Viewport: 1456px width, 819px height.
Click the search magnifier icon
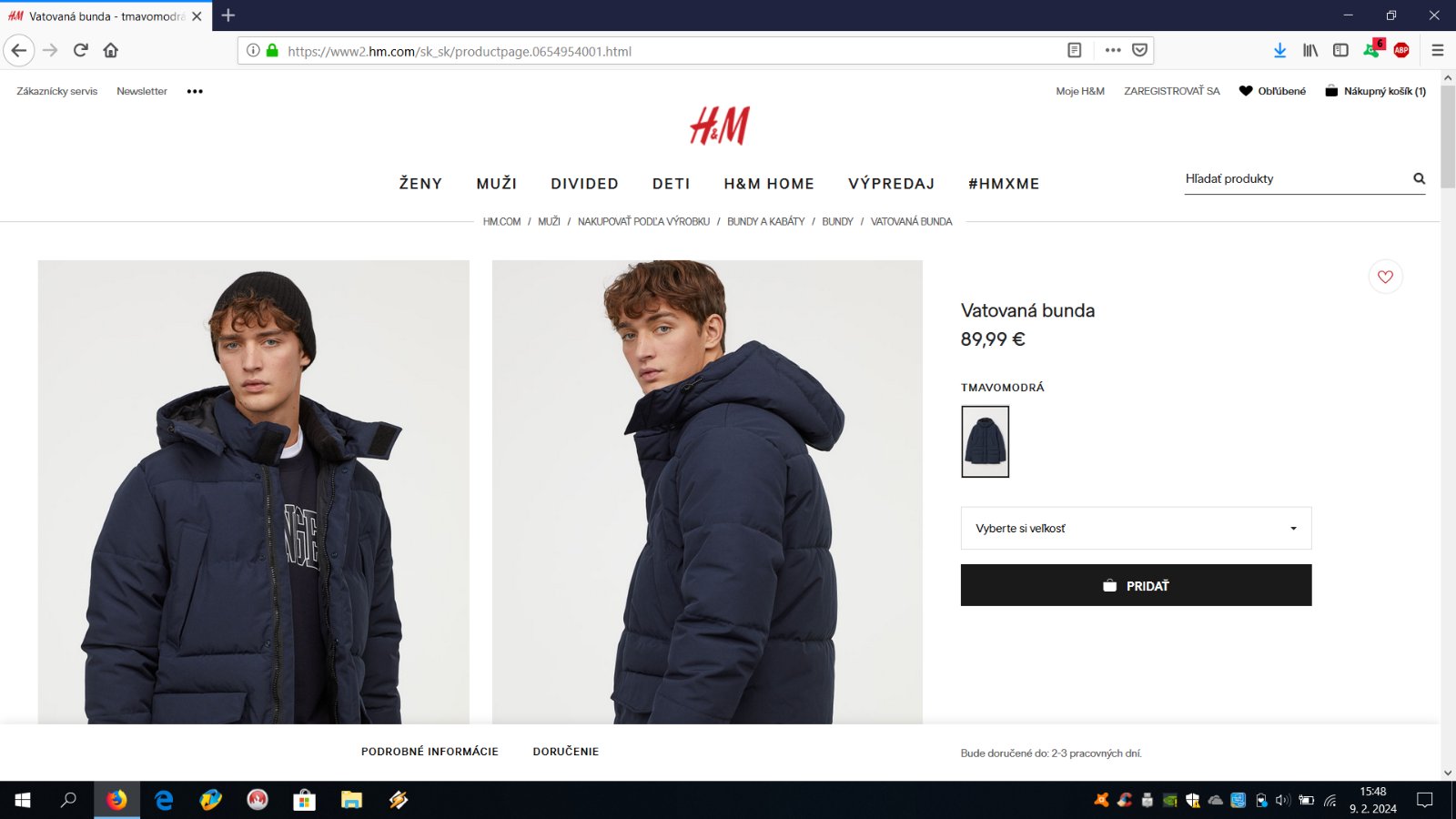[1419, 178]
